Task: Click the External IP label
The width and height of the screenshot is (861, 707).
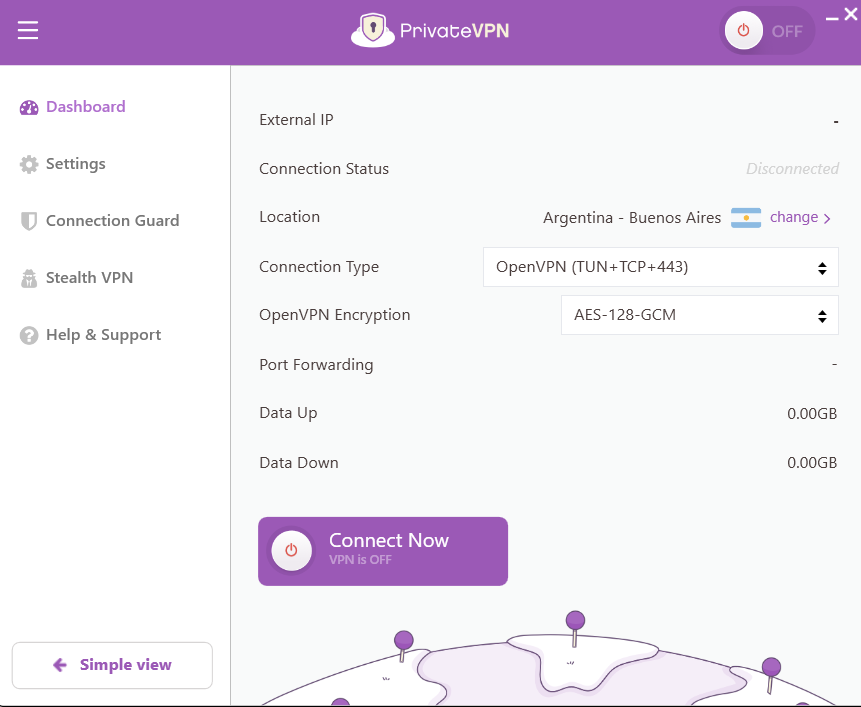Action: [296, 120]
